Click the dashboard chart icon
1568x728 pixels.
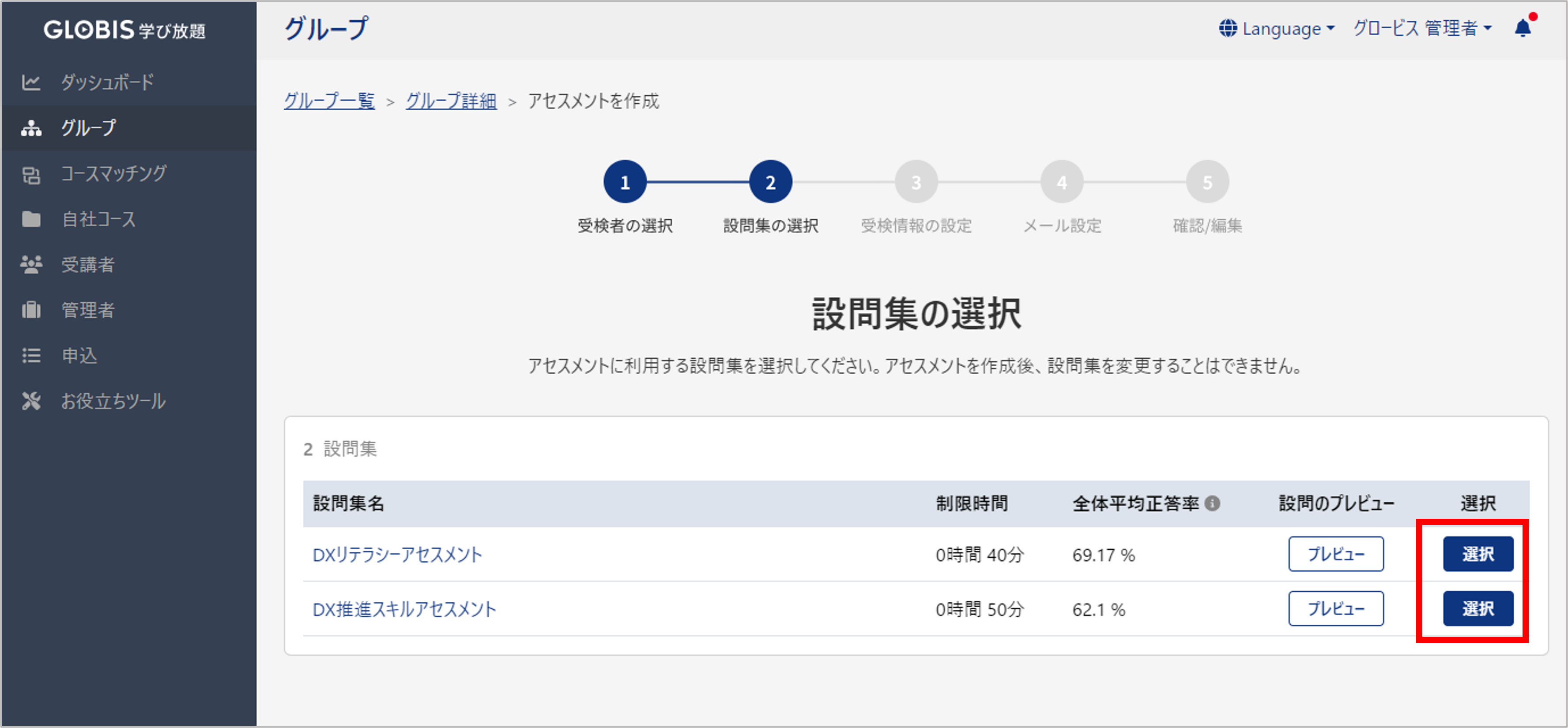(31, 82)
